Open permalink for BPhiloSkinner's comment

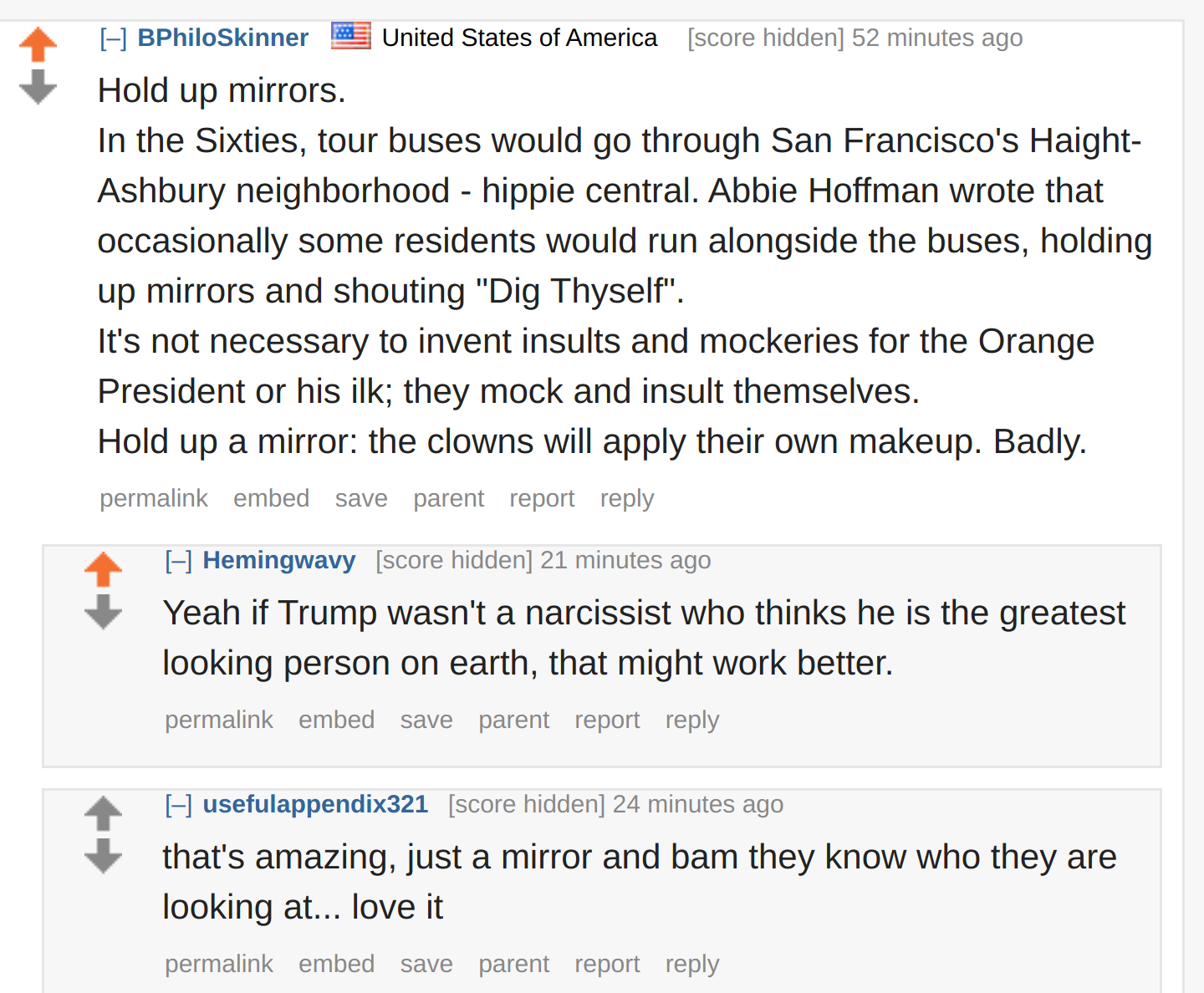[154, 498]
